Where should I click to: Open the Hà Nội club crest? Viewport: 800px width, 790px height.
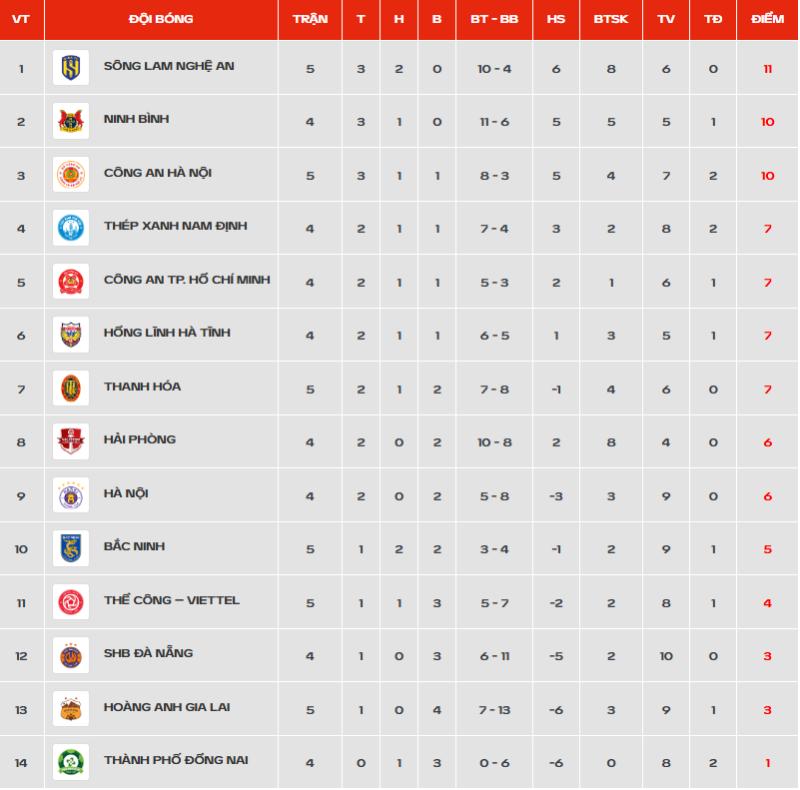pos(71,495)
